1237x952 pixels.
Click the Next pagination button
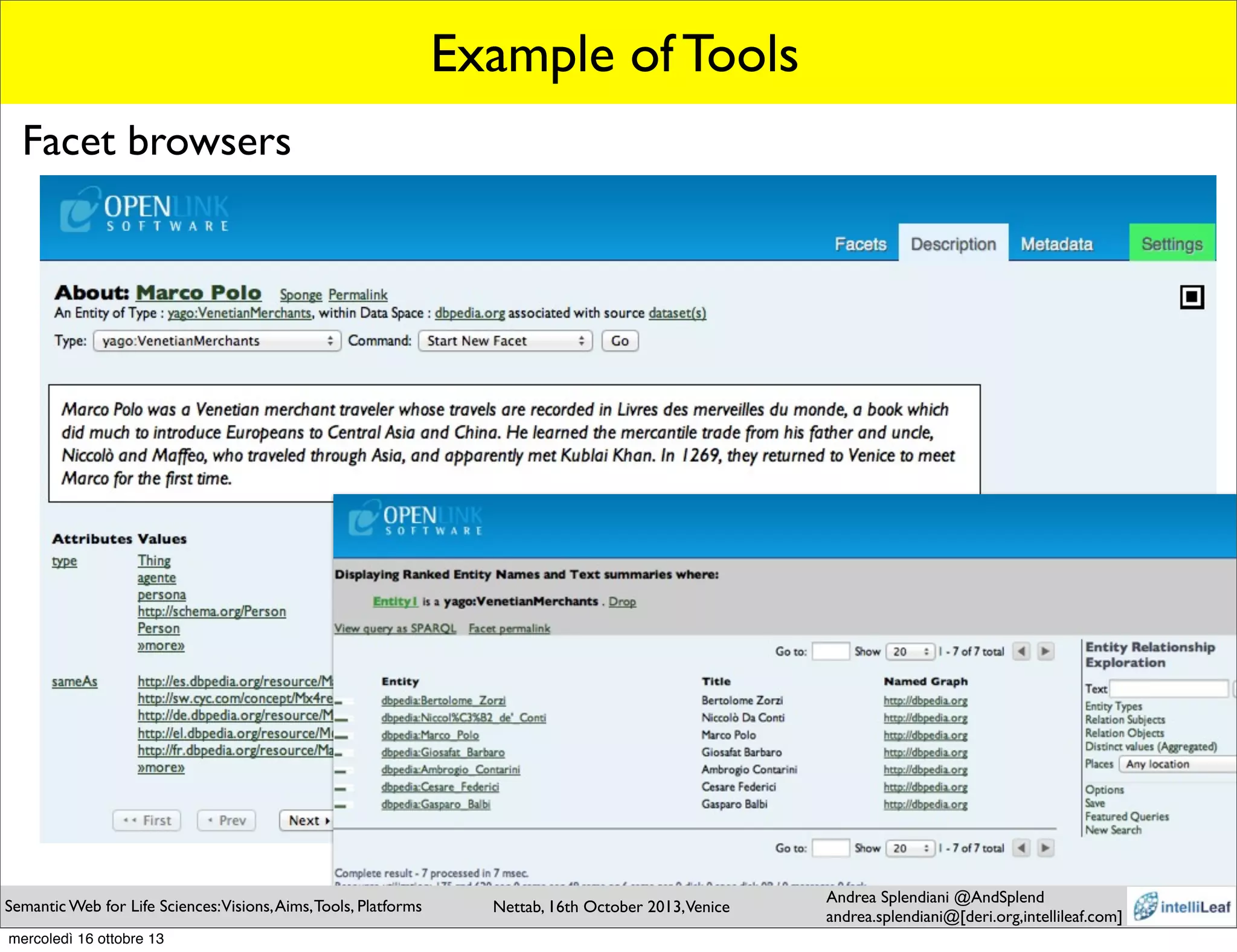pyautogui.click(x=306, y=820)
